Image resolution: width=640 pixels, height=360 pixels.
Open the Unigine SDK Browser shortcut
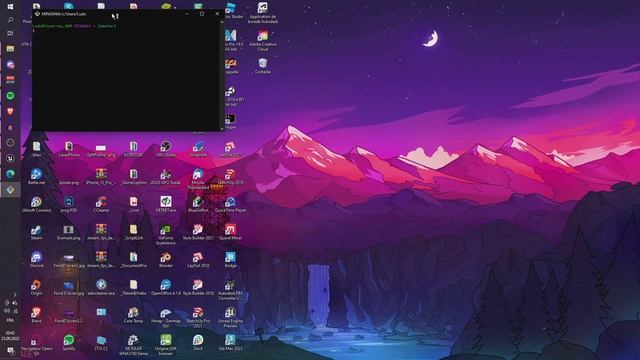(165, 345)
